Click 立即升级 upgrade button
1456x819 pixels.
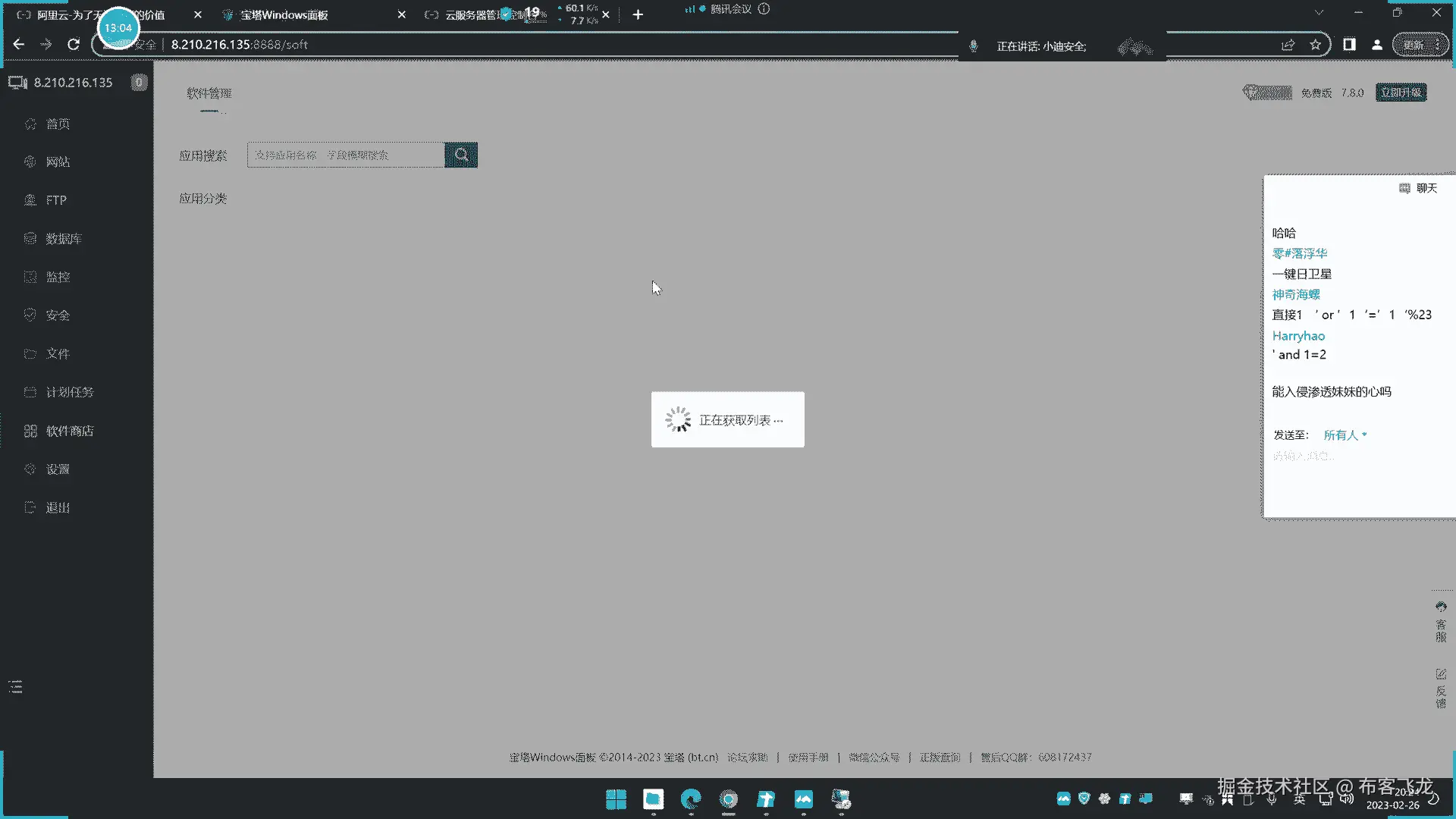pos(1401,93)
